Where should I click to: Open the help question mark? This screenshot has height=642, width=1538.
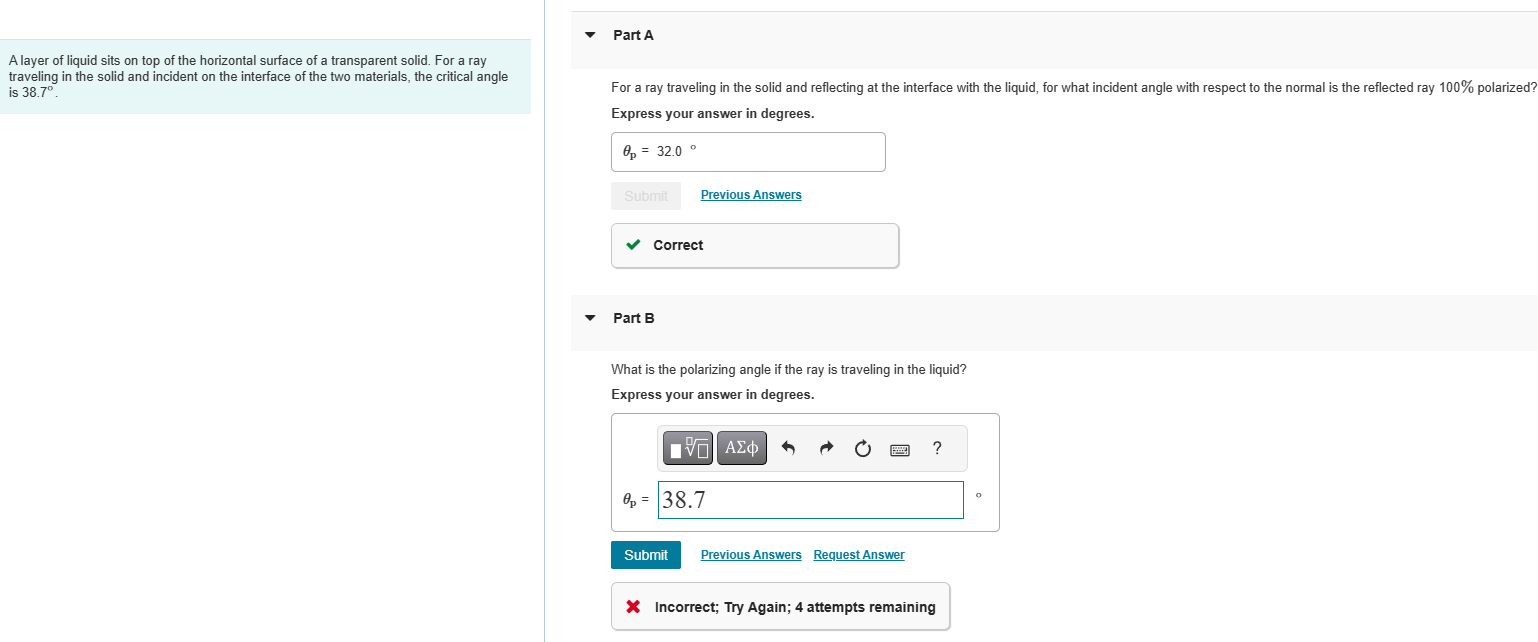coord(936,448)
